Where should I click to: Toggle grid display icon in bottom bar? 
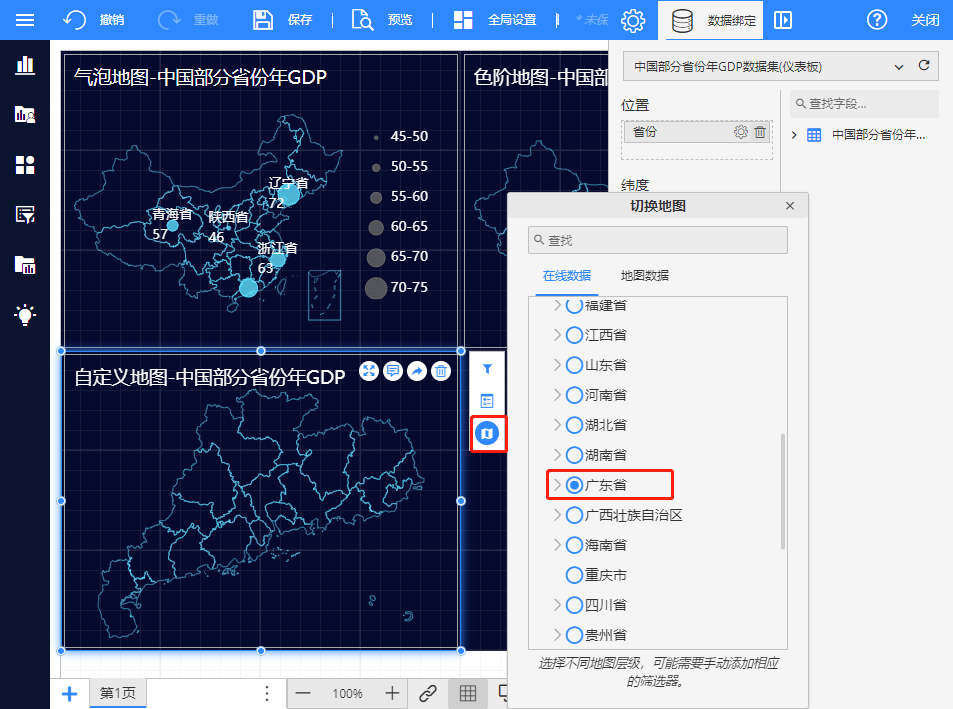tap(467, 693)
